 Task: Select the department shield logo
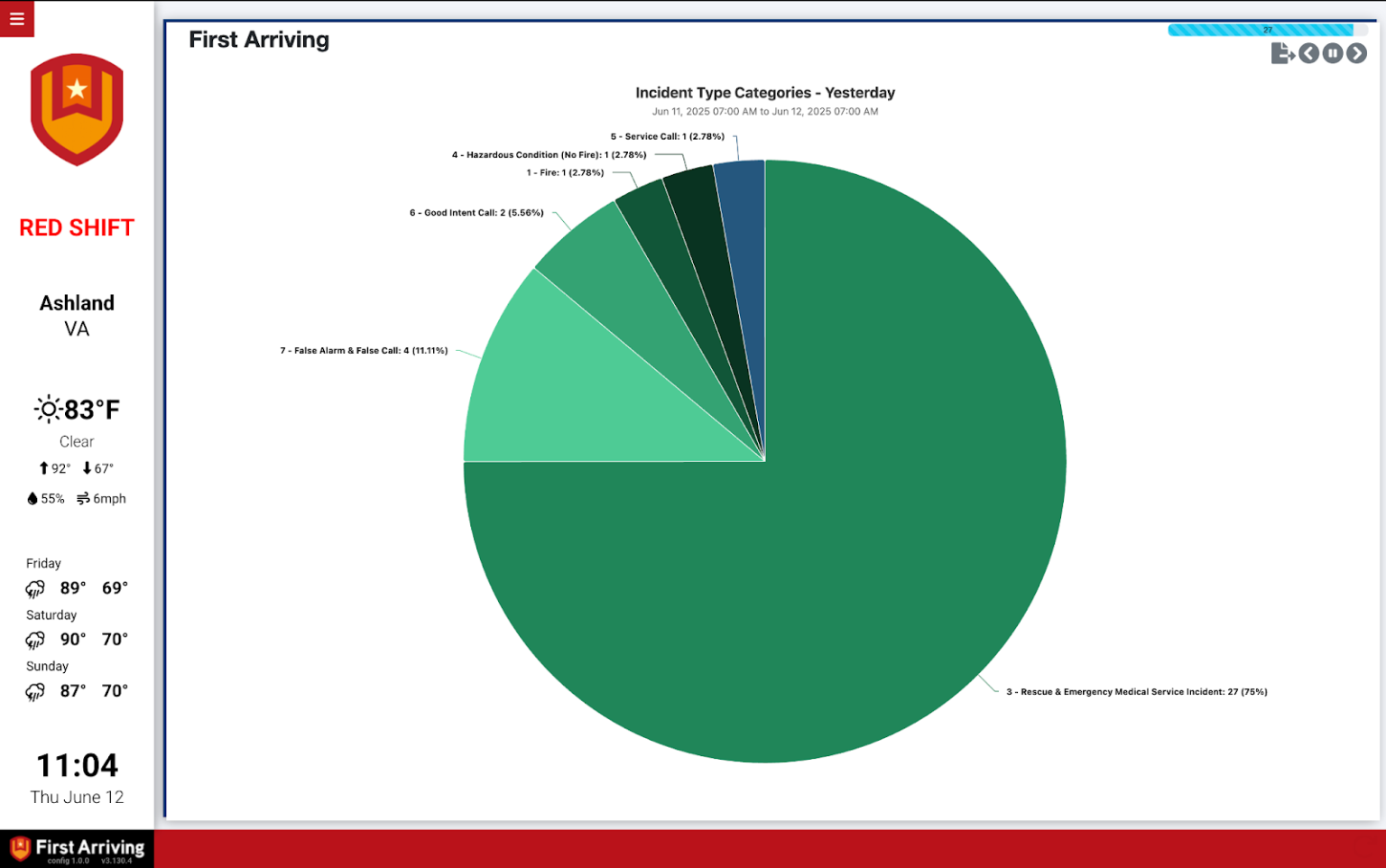[77, 110]
